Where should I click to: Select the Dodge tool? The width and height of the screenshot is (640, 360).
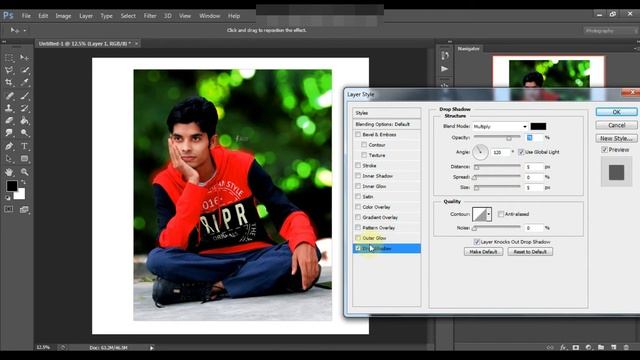tap(24, 133)
